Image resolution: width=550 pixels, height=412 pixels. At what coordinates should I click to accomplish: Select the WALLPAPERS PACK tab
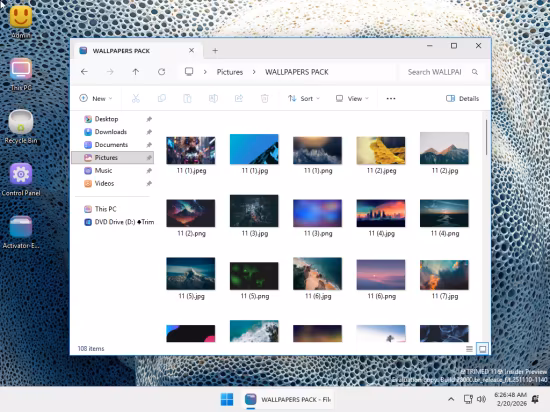pos(137,51)
